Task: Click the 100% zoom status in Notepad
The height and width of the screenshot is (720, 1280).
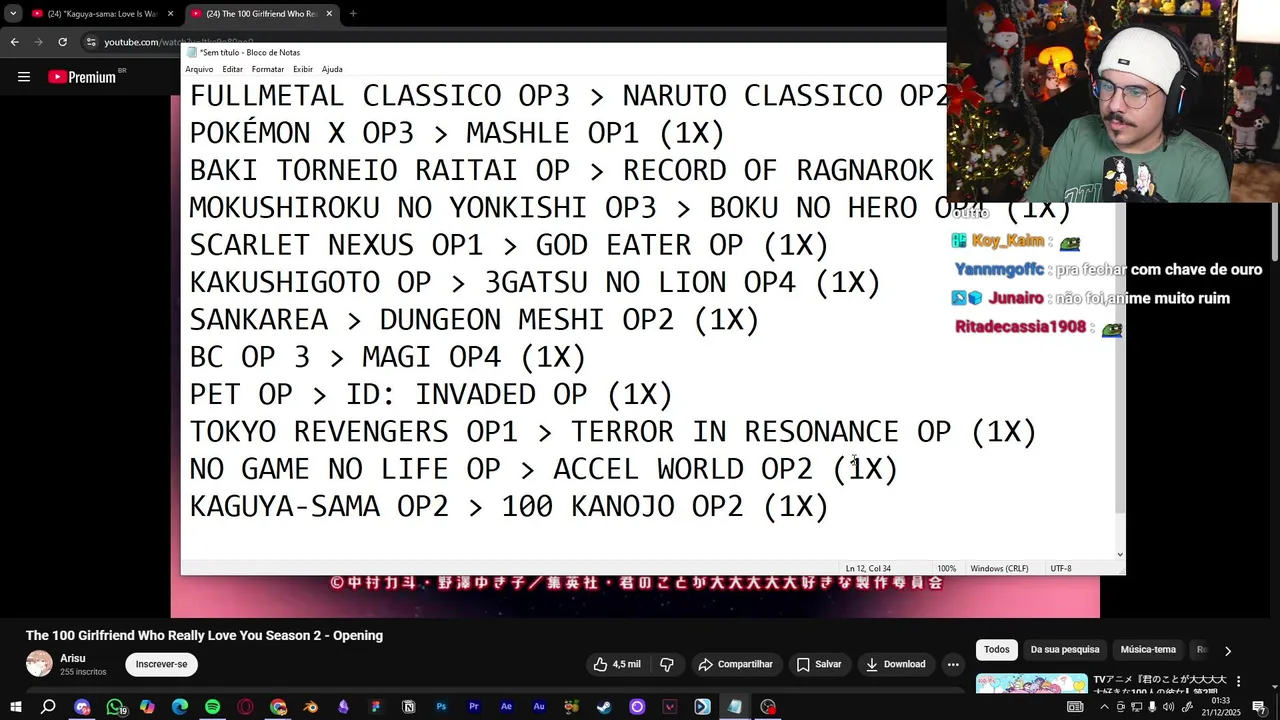Action: 946,568
